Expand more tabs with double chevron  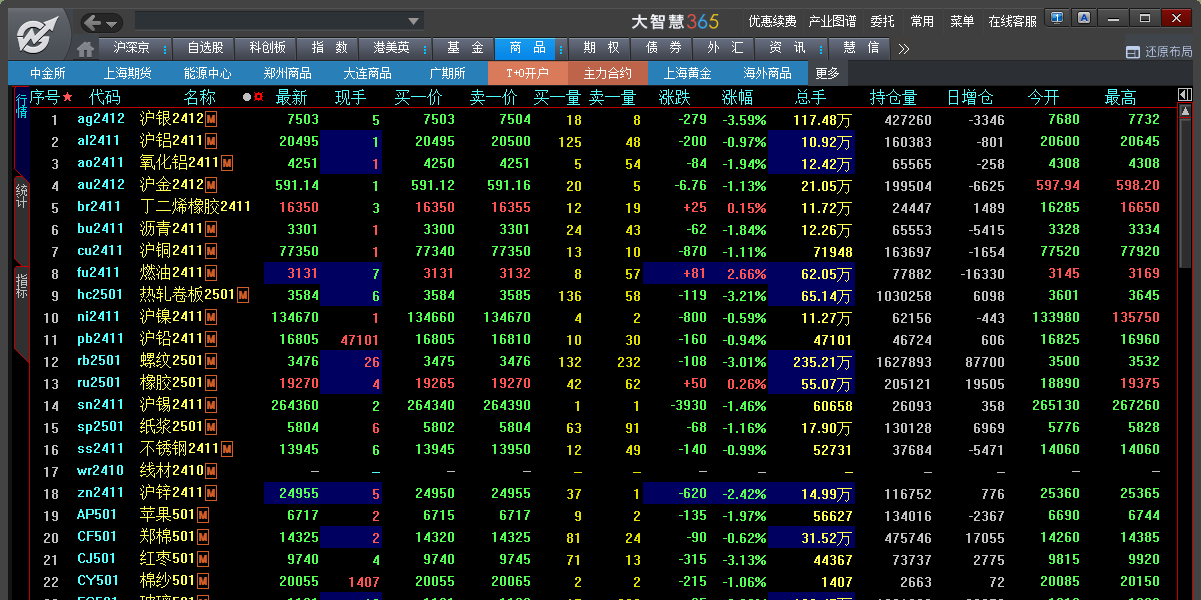pyautogui.click(x=904, y=48)
